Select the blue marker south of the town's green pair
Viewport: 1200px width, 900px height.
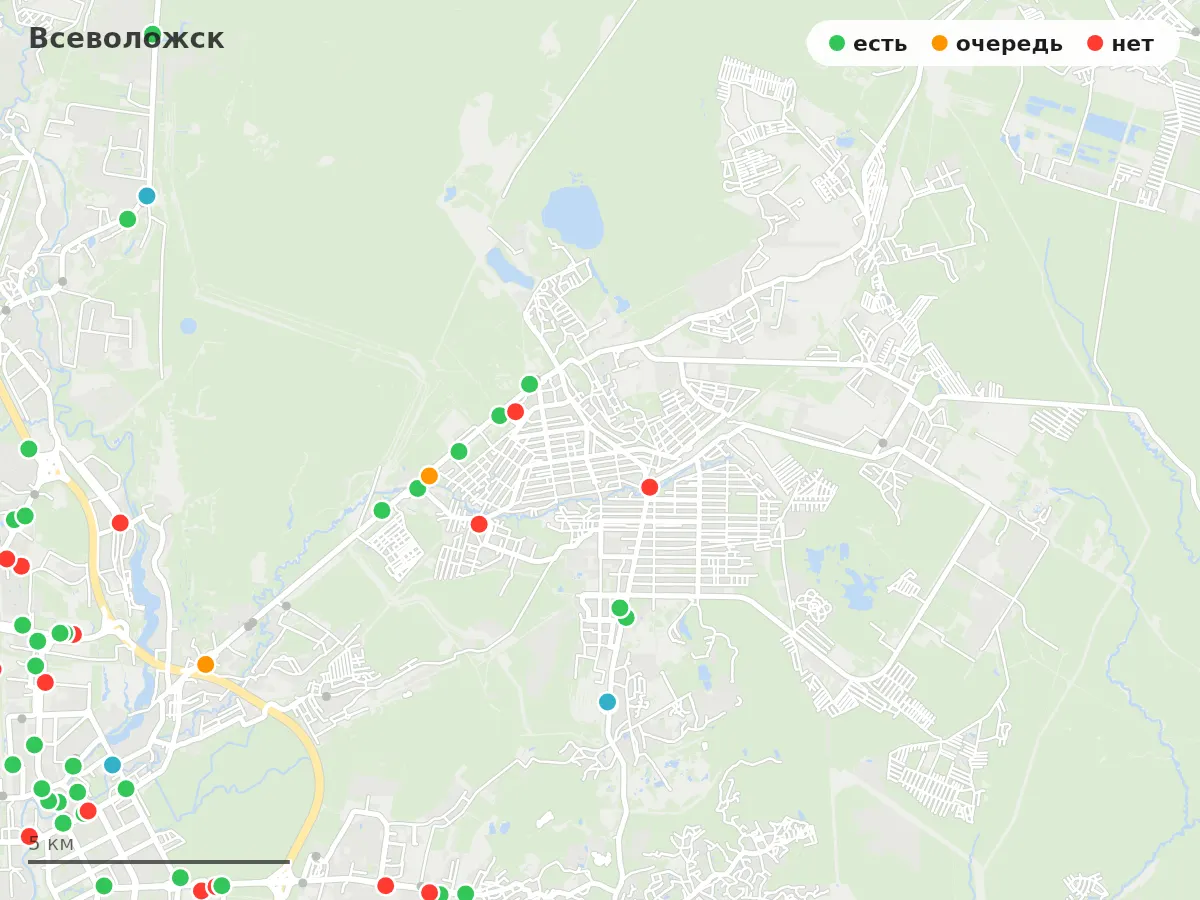(607, 702)
